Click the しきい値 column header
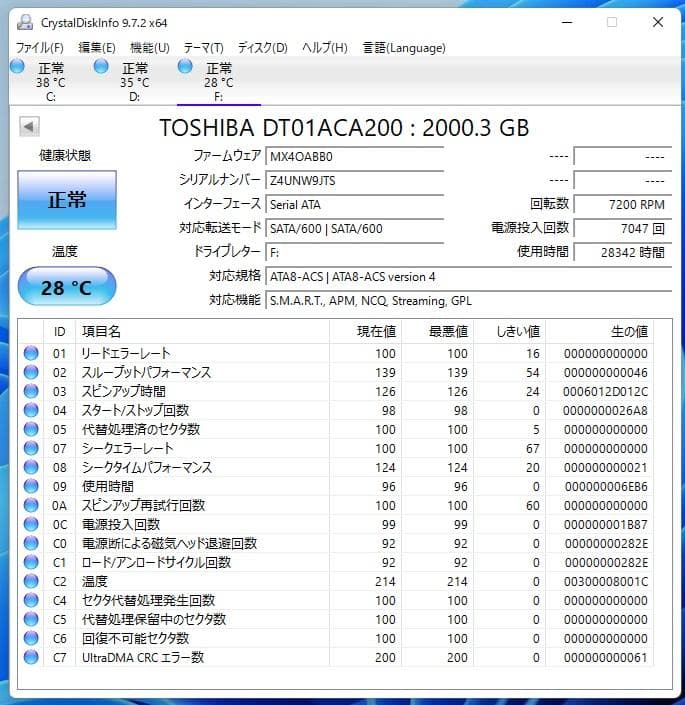Screen dimensions: 685x705 point(509,332)
